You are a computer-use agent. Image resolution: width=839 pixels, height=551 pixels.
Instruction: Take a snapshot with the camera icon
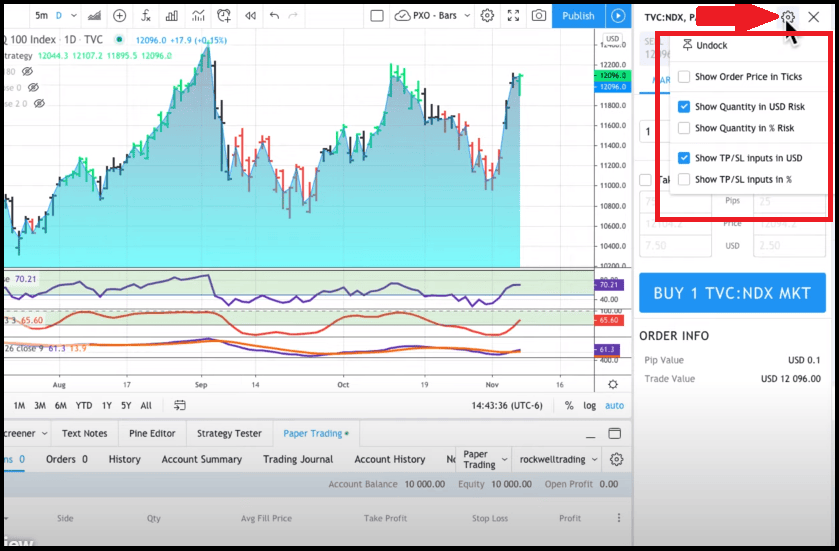539,16
